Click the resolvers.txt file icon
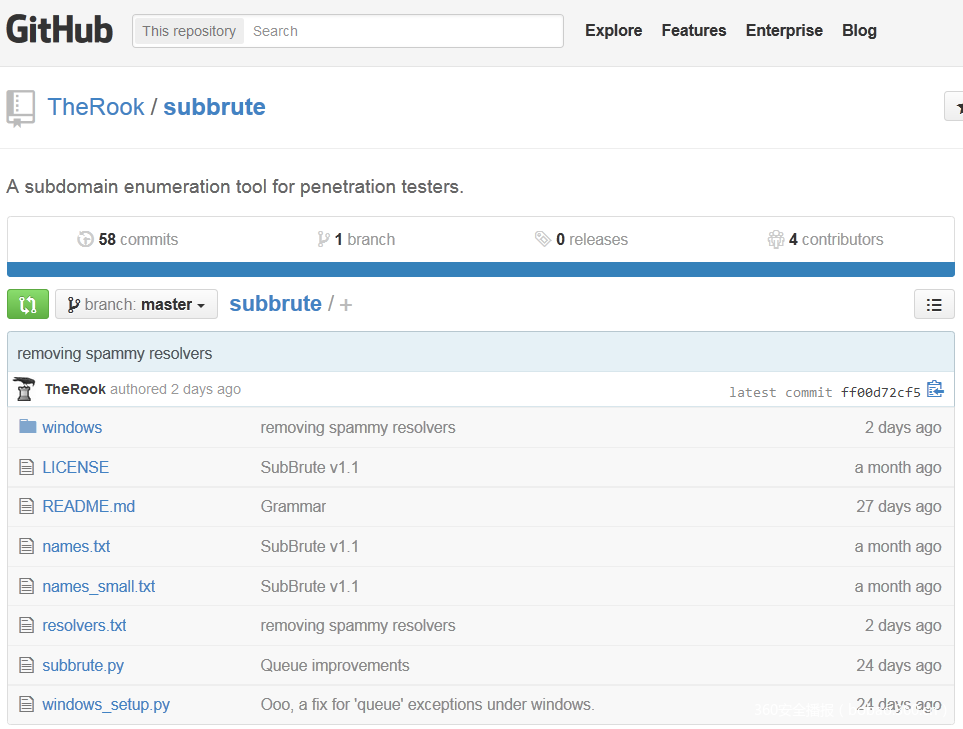 click(26, 625)
